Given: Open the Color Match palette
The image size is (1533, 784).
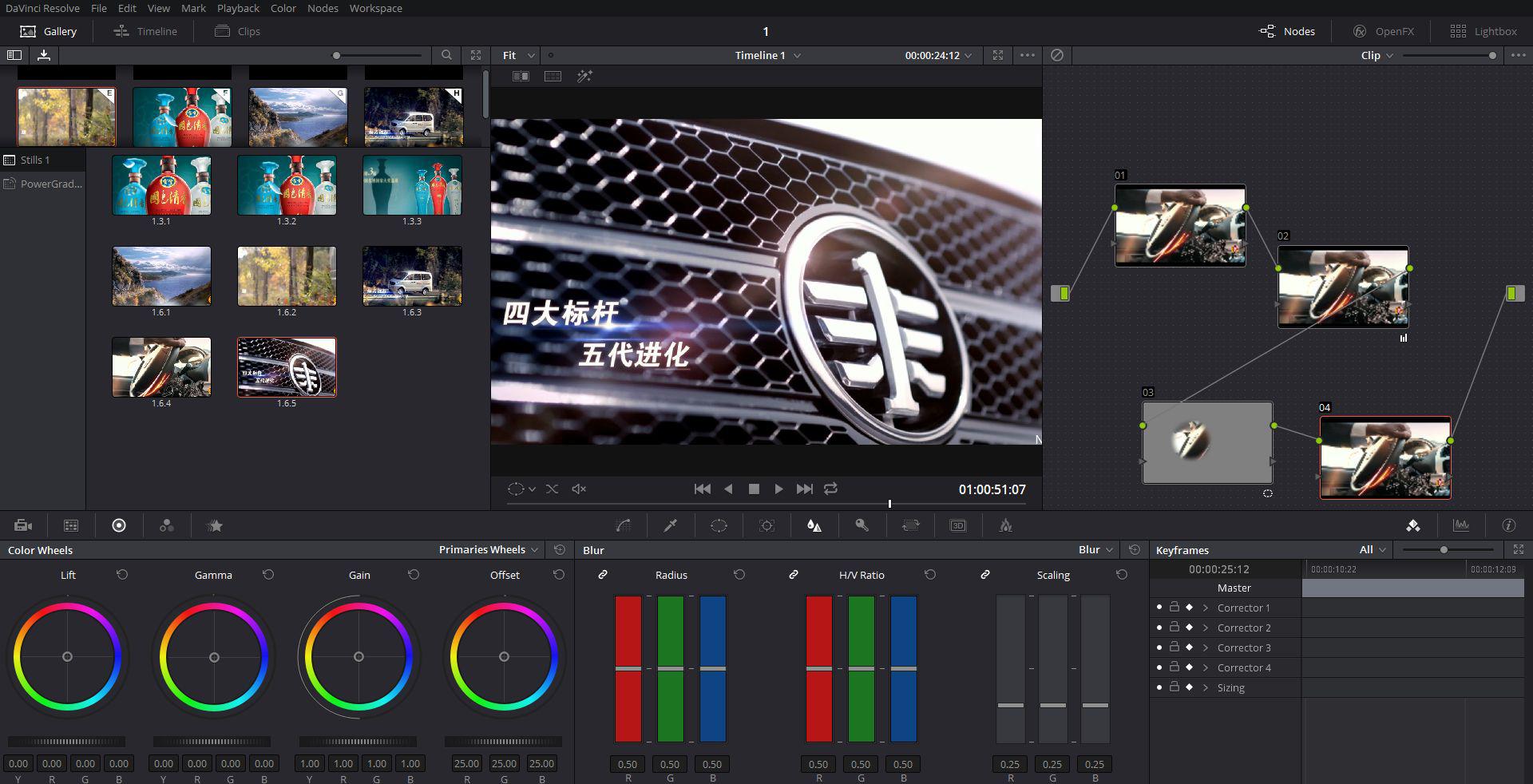Looking at the screenshot, I should pyautogui.click(x=71, y=525).
